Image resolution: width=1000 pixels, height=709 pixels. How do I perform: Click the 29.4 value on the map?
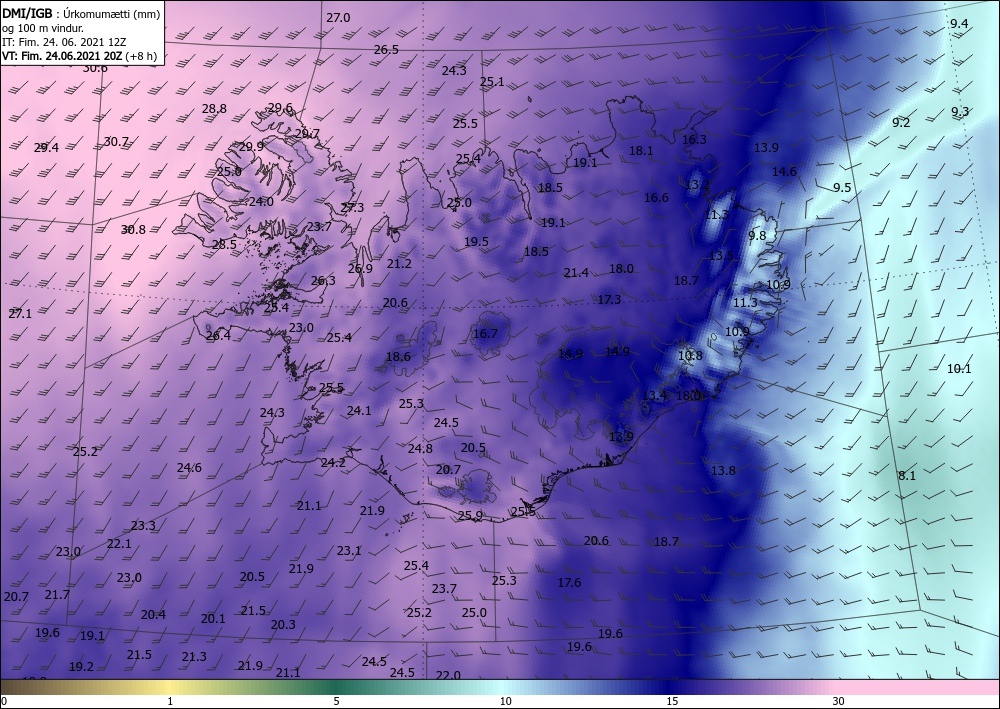tap(46, 147)
